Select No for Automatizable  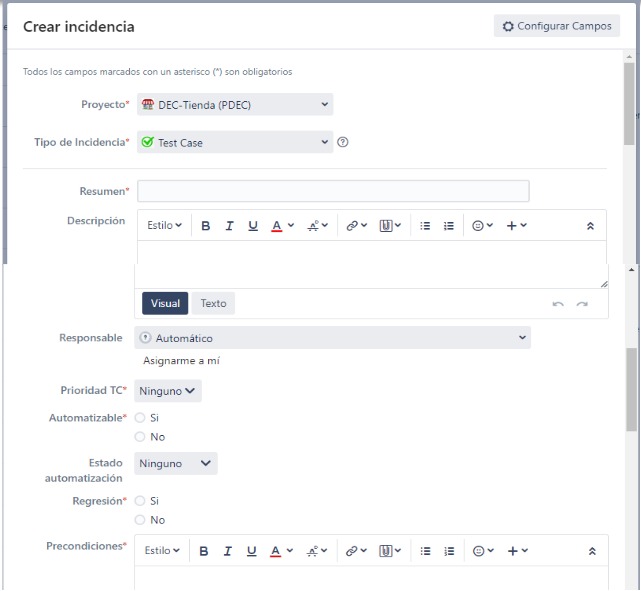[140, 437]
